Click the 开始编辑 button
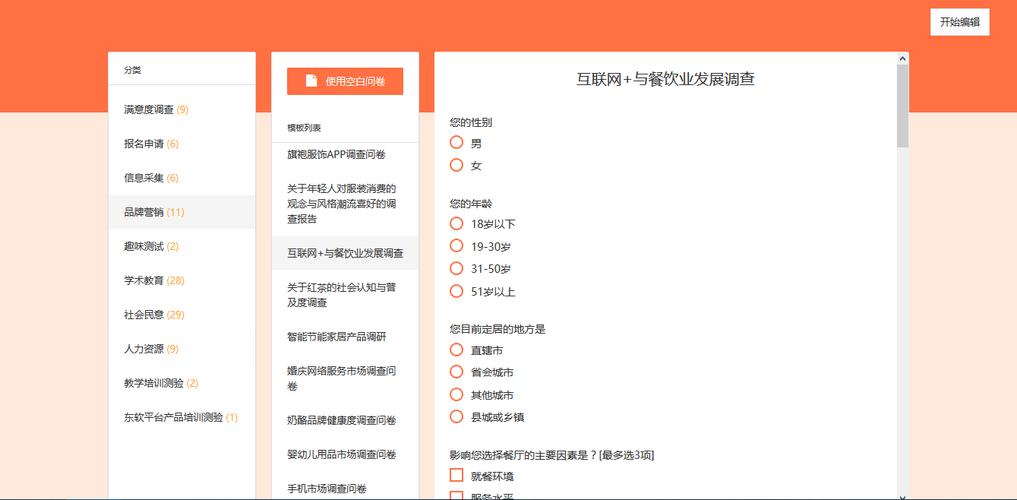Image resolution: width=1017 pixels, height=500 pixels. [959, 22]
